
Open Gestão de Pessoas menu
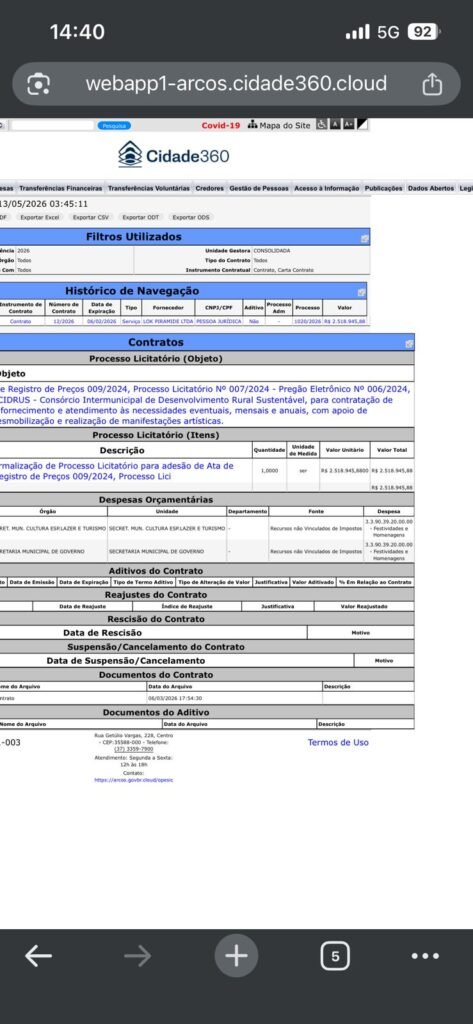point(259,188)
